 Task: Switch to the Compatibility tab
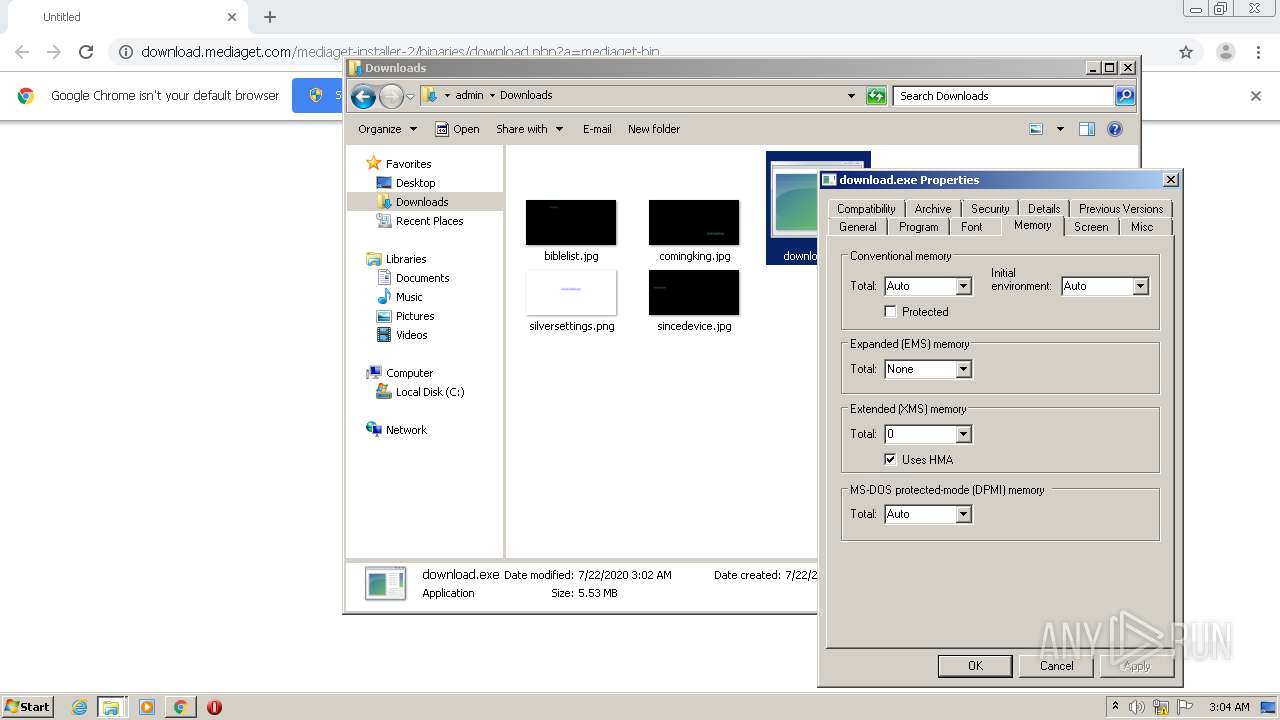pyautogui.click(x=866, y=209)
